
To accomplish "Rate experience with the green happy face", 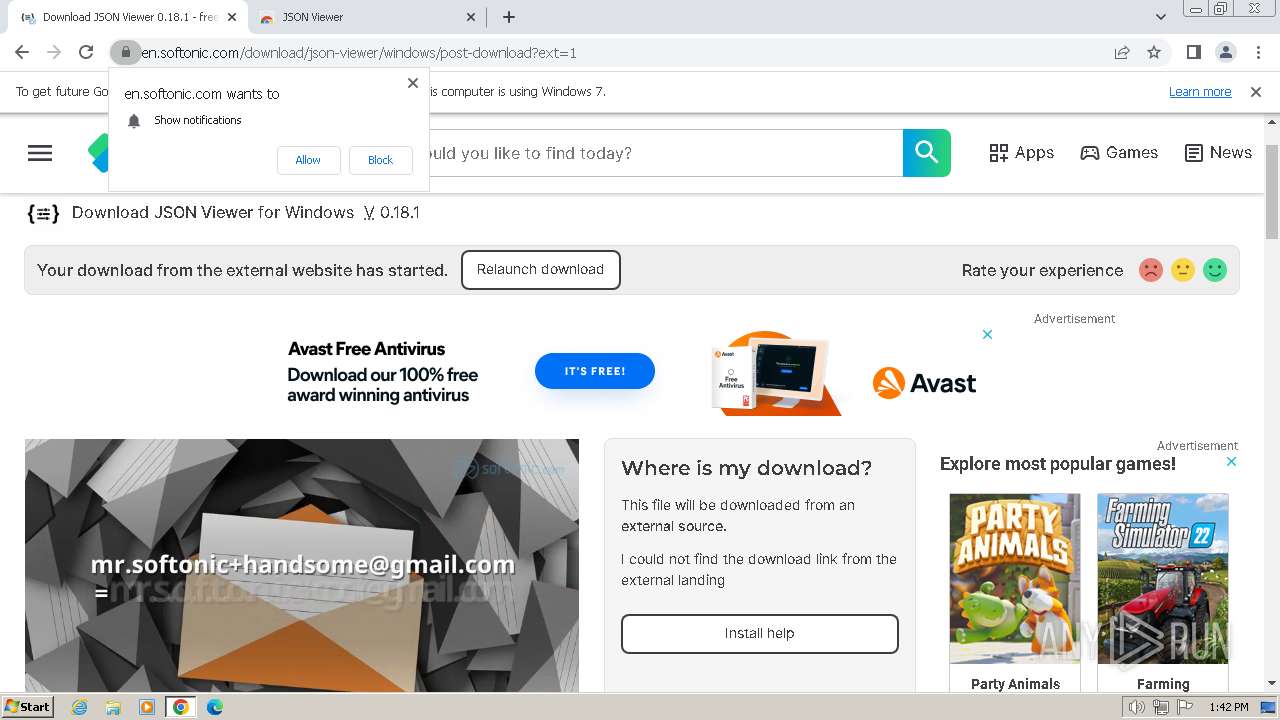I will pos(1215,270).
